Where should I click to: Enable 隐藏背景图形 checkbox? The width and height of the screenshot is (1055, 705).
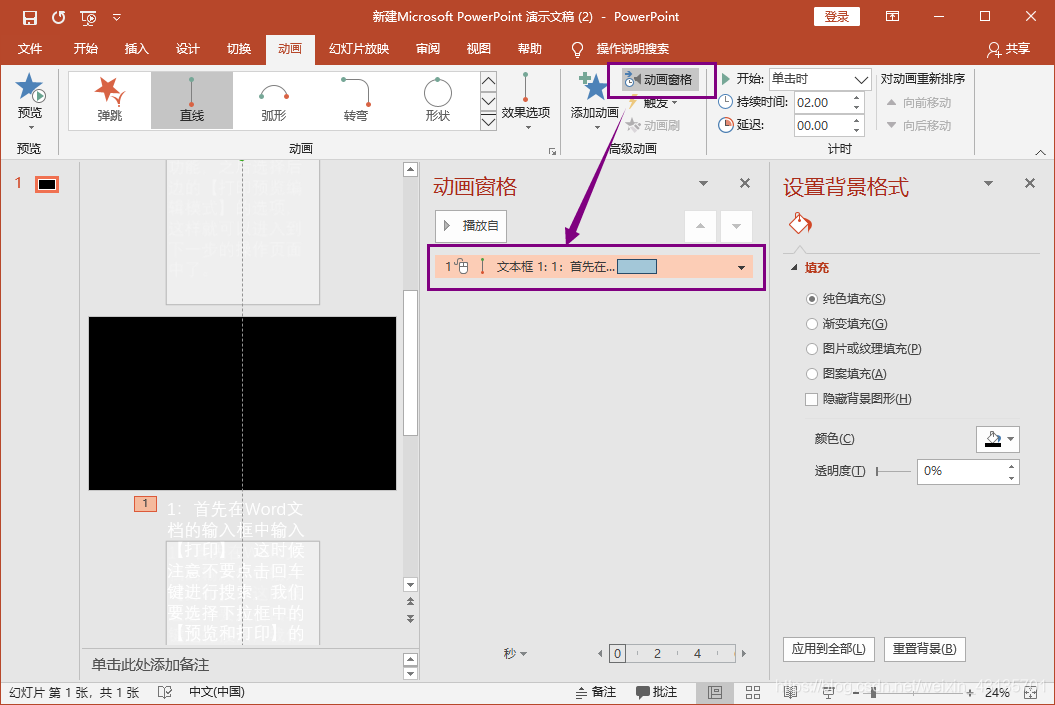tap(811, 399)
